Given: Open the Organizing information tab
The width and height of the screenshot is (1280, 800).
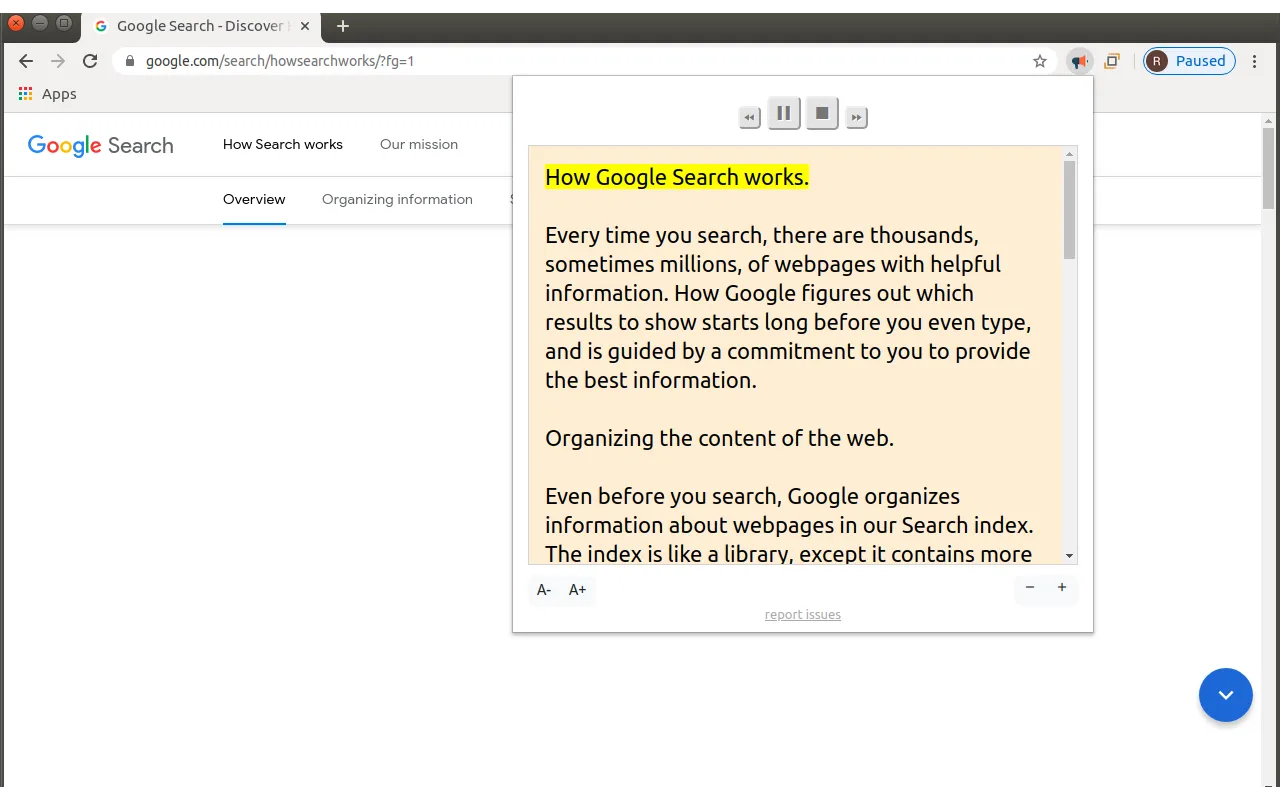Looking at the screenshot, I should pos(397,199).
